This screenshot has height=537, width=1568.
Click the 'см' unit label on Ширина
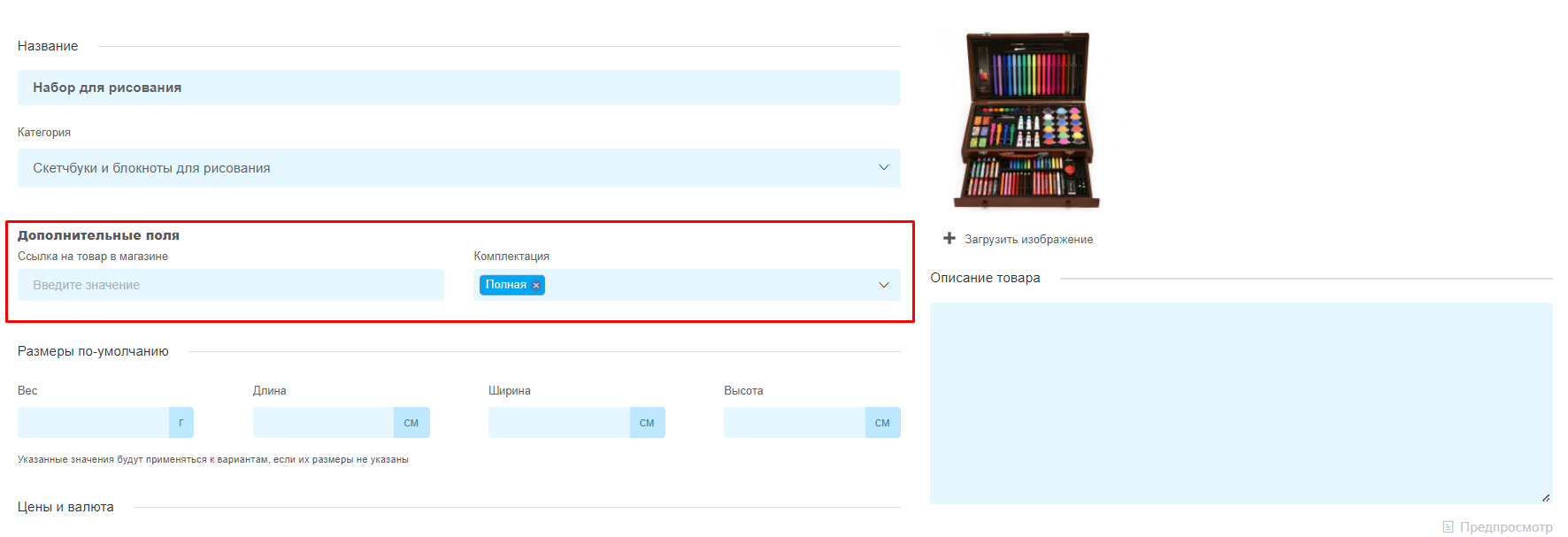coord(647,423)
